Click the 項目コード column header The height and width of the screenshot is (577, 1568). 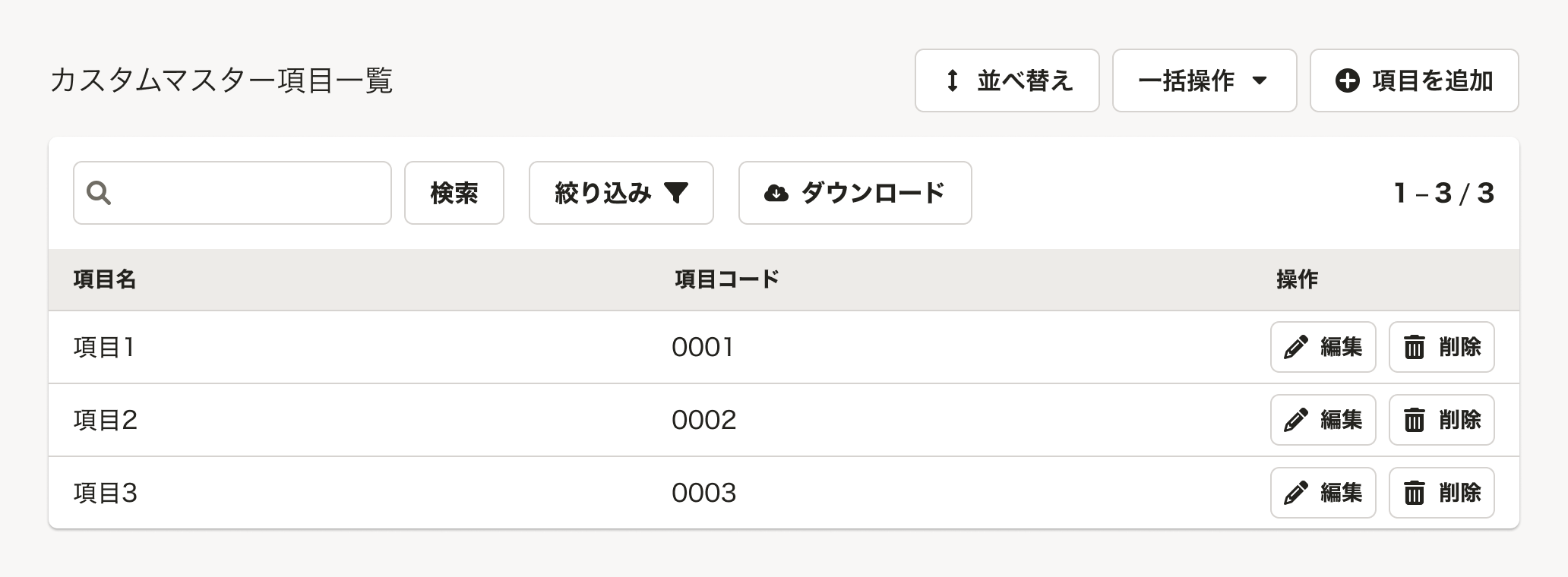coord(727,279)
